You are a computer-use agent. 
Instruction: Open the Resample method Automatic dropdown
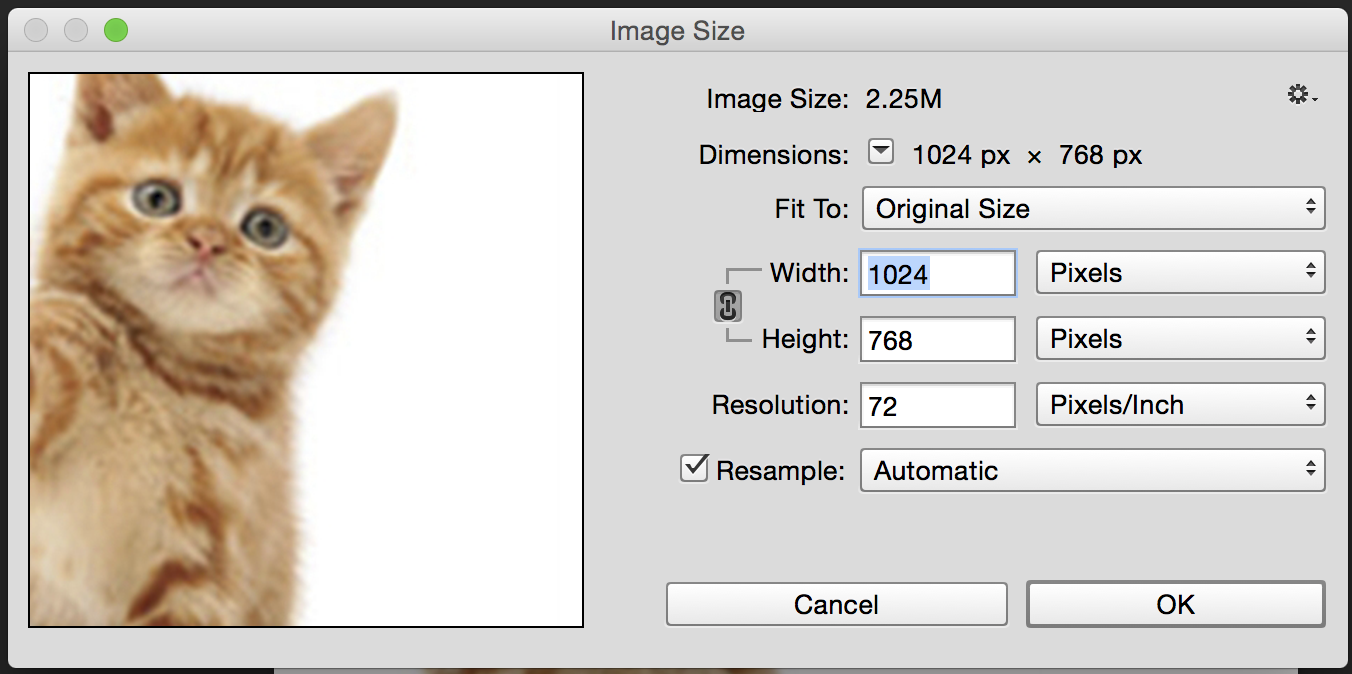(x=1093, y=470)
